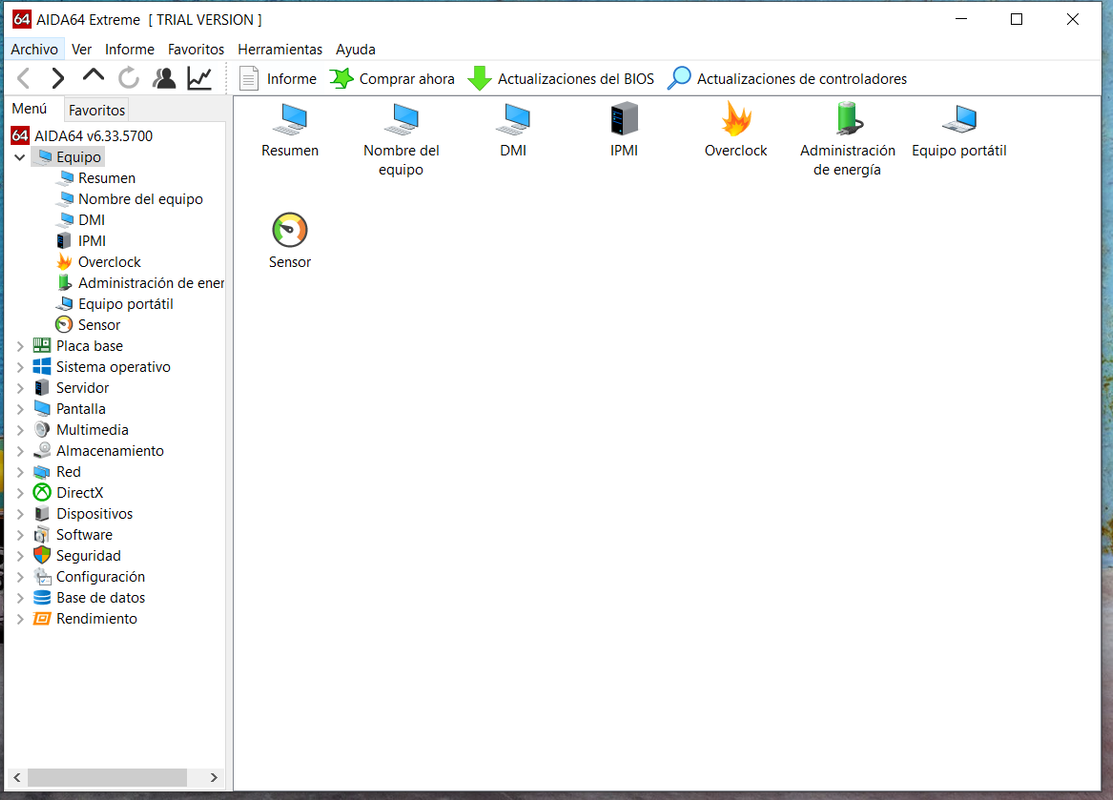This screenshot has width=1113, height=800.
Task: Open the Archivo menu
Action: point(34,49)
